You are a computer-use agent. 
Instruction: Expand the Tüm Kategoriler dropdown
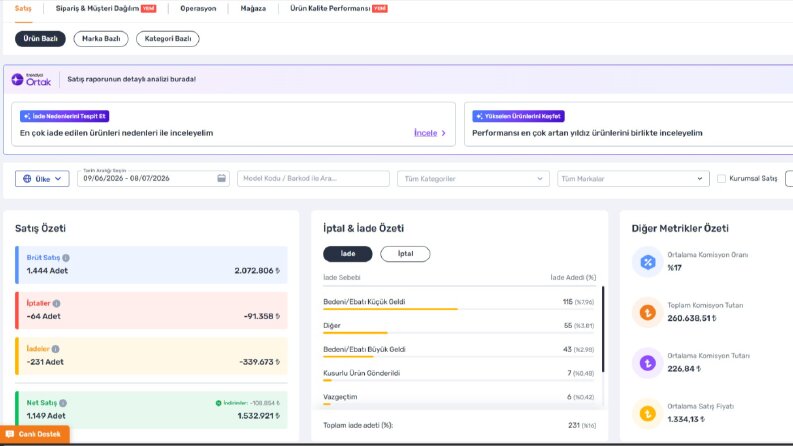pyautogui.click(x=473, y=179)
